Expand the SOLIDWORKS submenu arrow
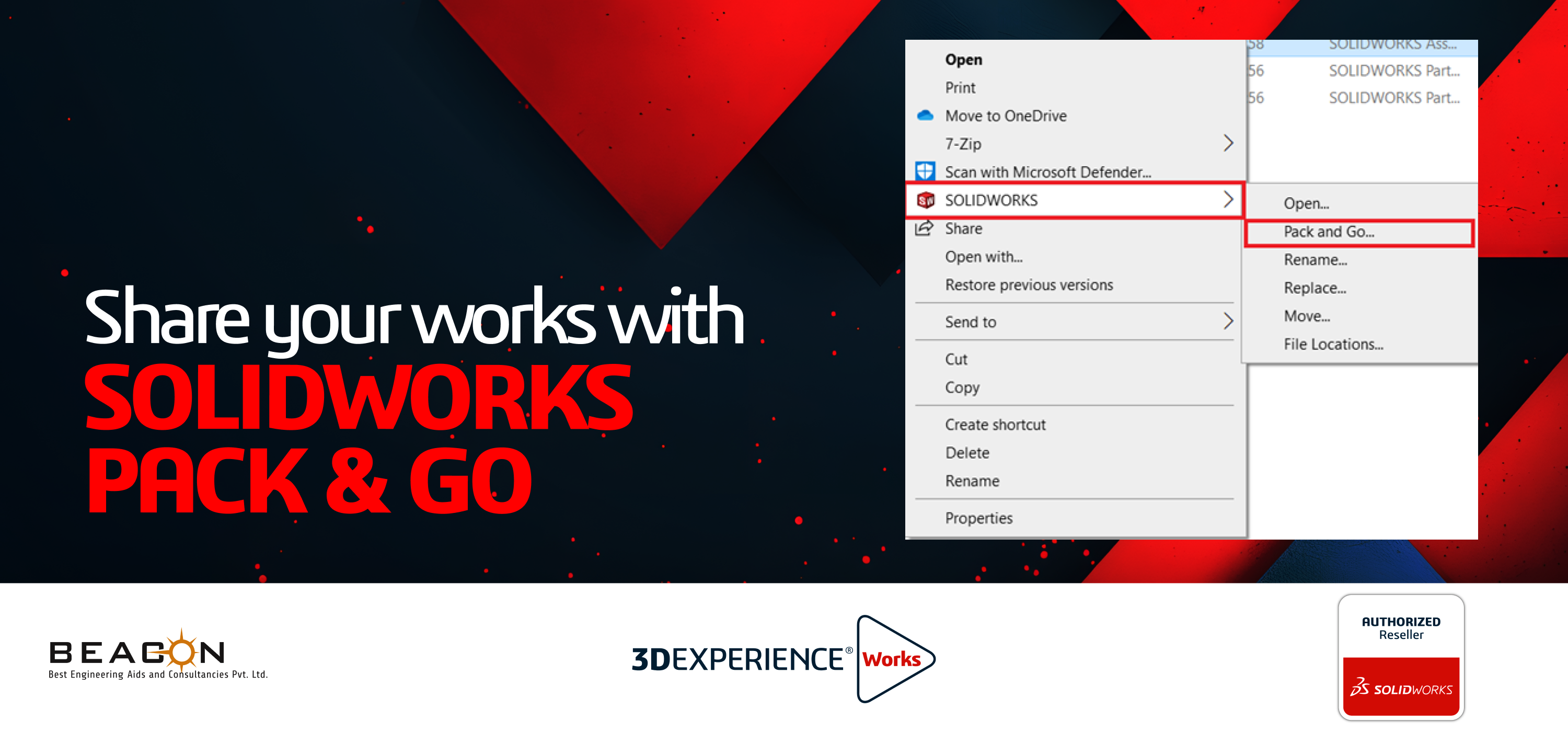The height and width of the screenshot is (732, 1568). tap(1228, 199)
